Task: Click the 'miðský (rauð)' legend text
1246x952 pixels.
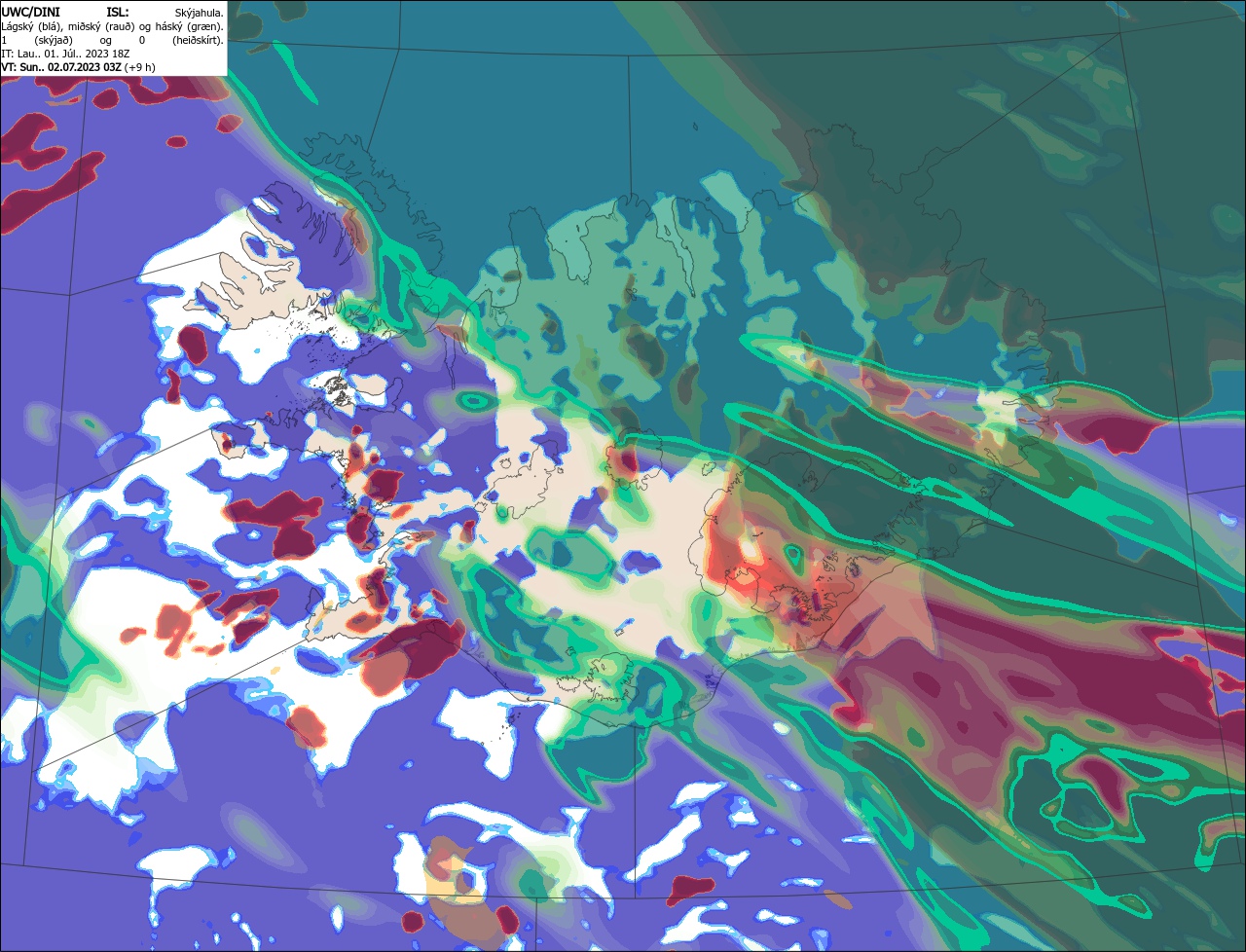Action: (101, 27)
